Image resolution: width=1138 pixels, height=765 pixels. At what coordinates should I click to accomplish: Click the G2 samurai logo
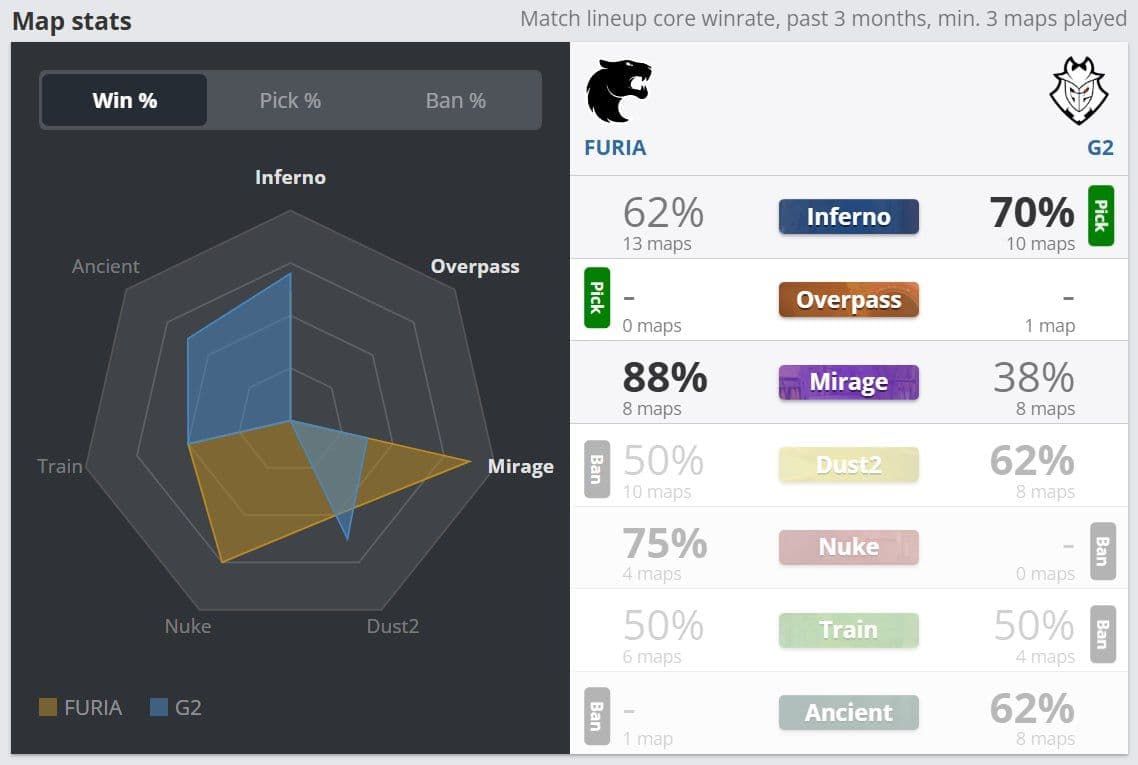point(1078,91)
